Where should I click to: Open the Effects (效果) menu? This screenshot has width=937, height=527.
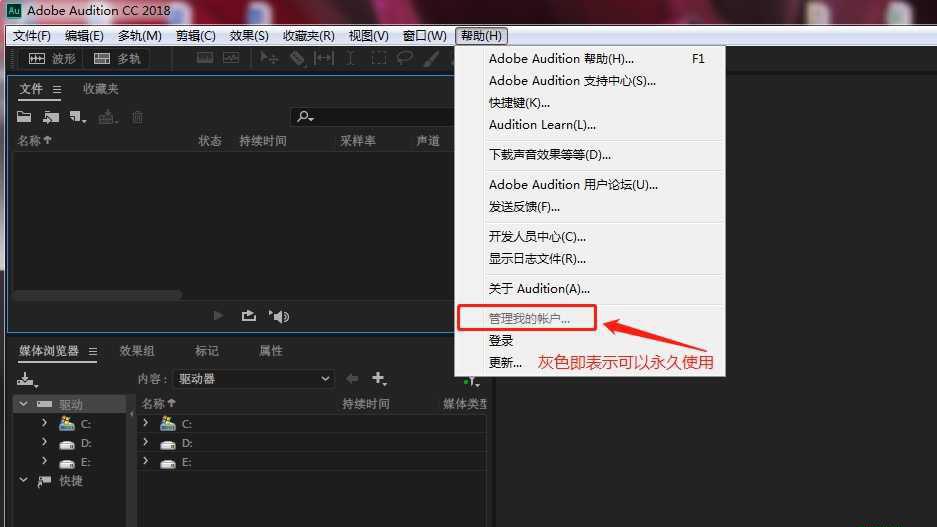pyautogui.click(x=249, y=36)
